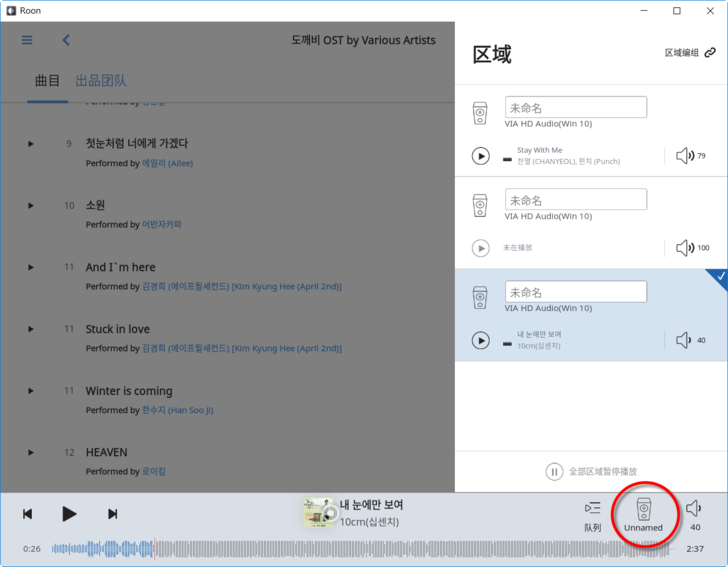728x567 pixels.
Task: Edit name field of the 未在播放 zone
Action: pyautogui.click(x=576, y=200)
